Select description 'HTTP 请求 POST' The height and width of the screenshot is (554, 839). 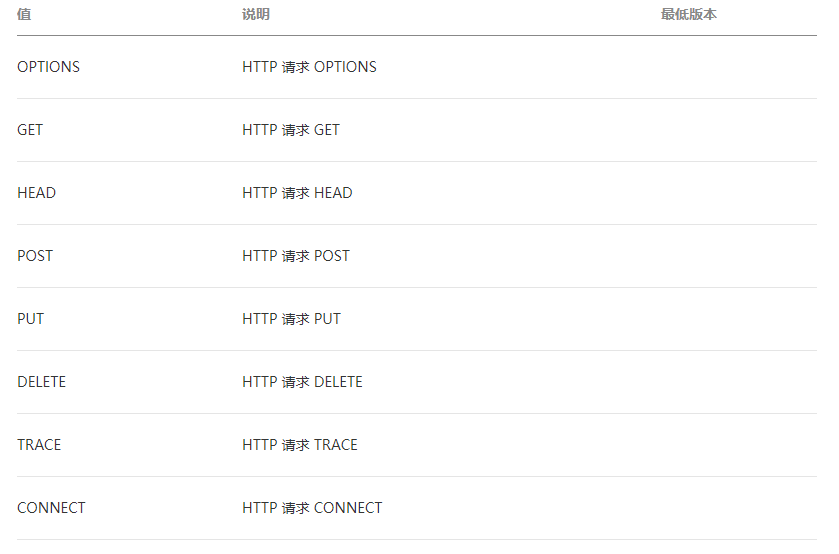296,256
